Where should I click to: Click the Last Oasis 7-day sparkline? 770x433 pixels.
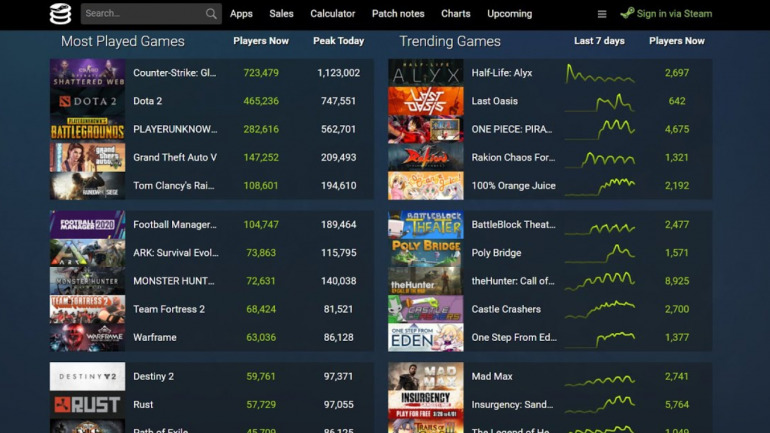pos(600,102)
